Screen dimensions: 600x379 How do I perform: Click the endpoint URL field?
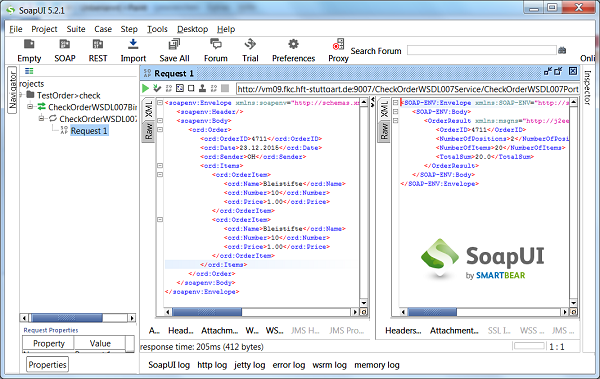[407, 89]
